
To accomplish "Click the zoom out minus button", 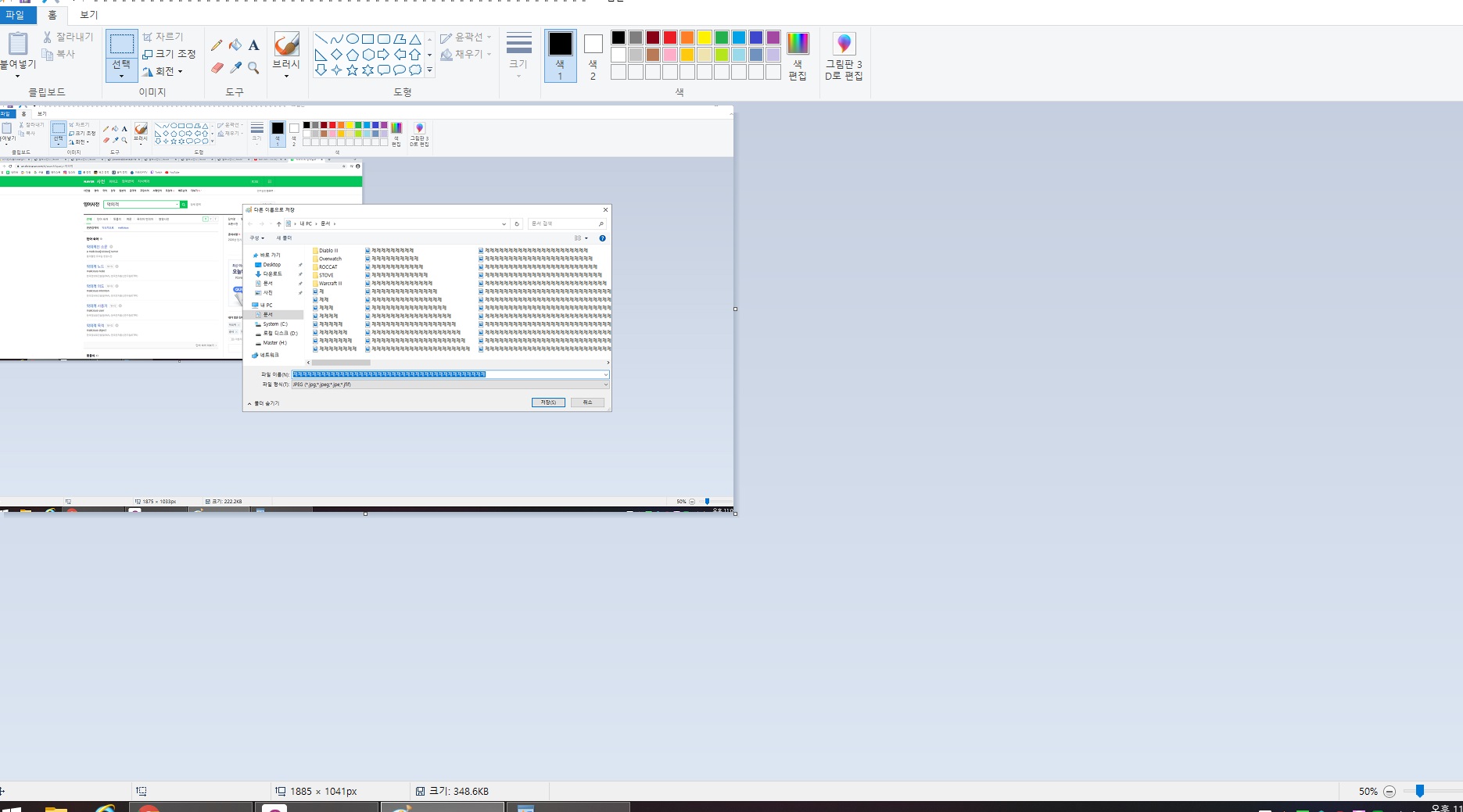I will point(1389,791).
